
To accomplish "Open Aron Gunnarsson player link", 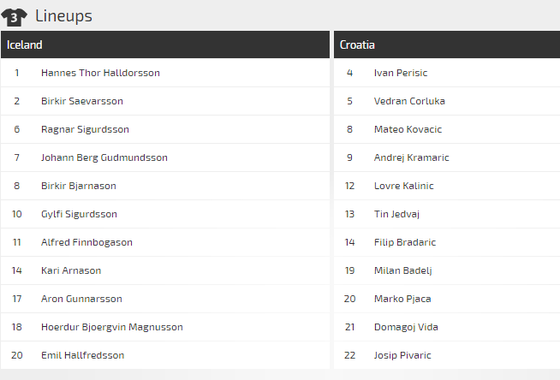I will (81, 299).
